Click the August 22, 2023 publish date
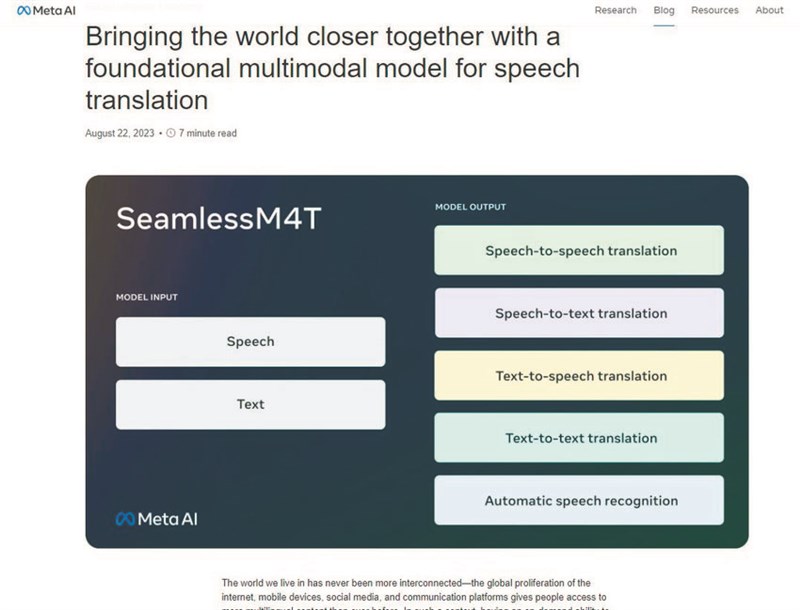The width and height of the screenshot is (800, 610). [120, 133]
